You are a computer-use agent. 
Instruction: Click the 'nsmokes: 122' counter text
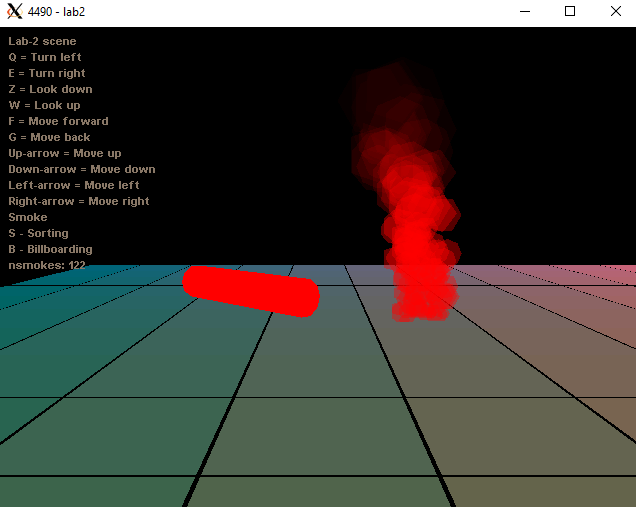tap(47, 265)
